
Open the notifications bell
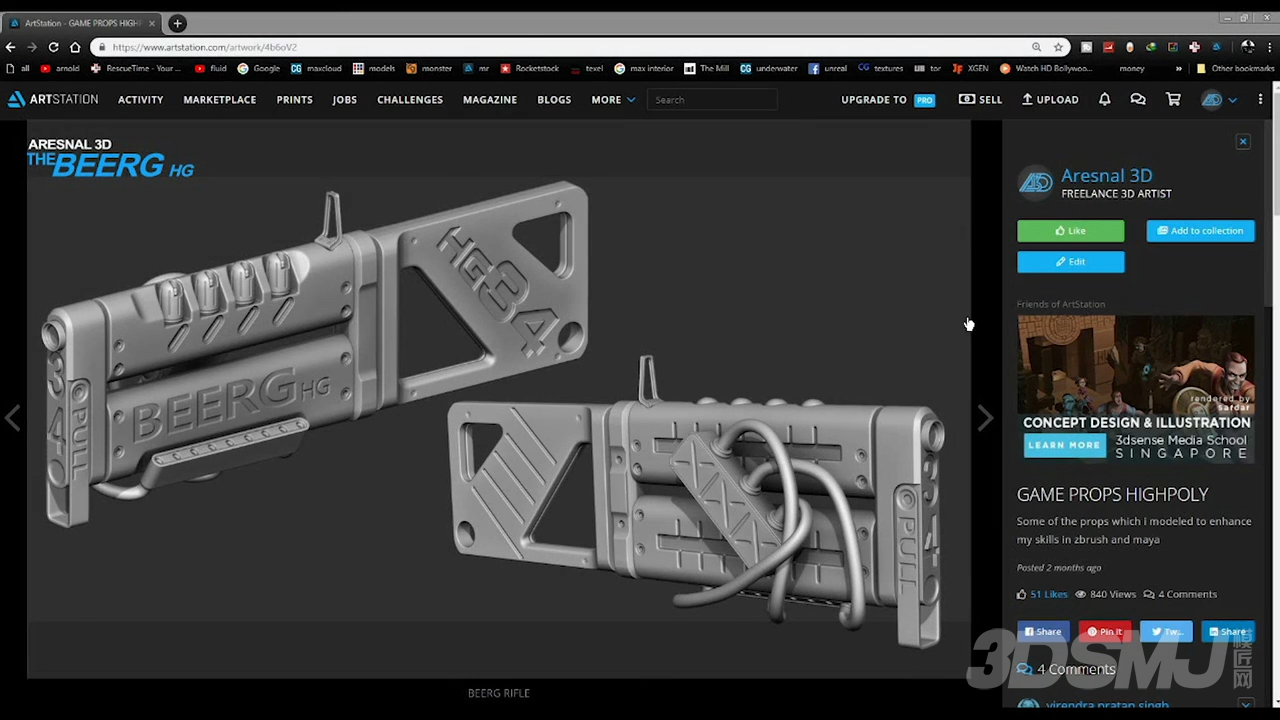tap(1104, 99)
